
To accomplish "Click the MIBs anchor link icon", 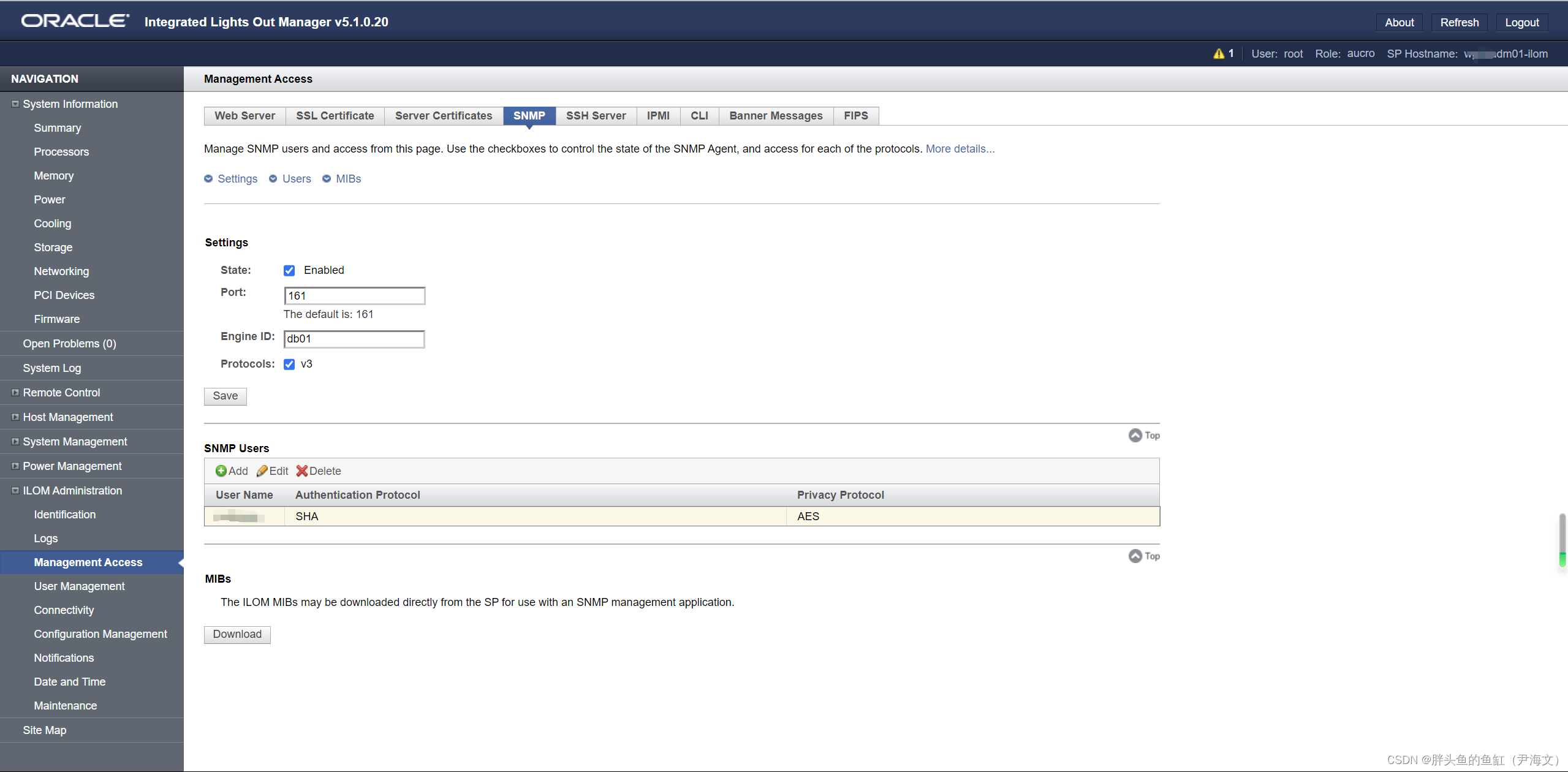I will click(x=327, y=178).
